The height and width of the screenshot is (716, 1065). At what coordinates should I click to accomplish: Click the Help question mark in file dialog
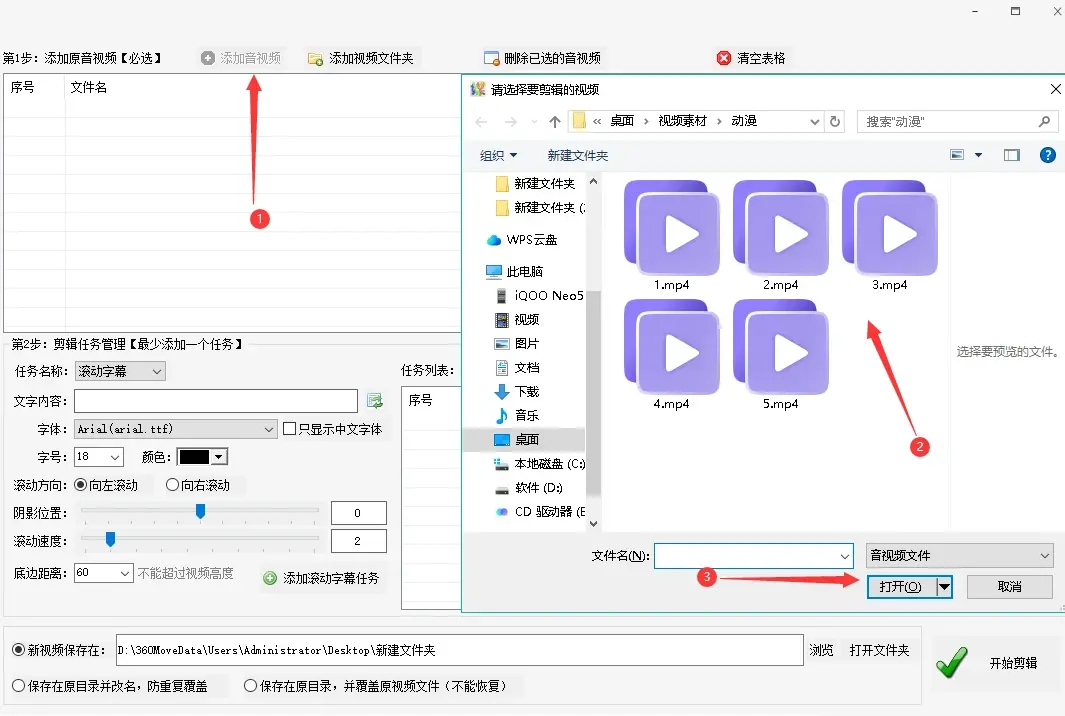[x=1046, y=155]
